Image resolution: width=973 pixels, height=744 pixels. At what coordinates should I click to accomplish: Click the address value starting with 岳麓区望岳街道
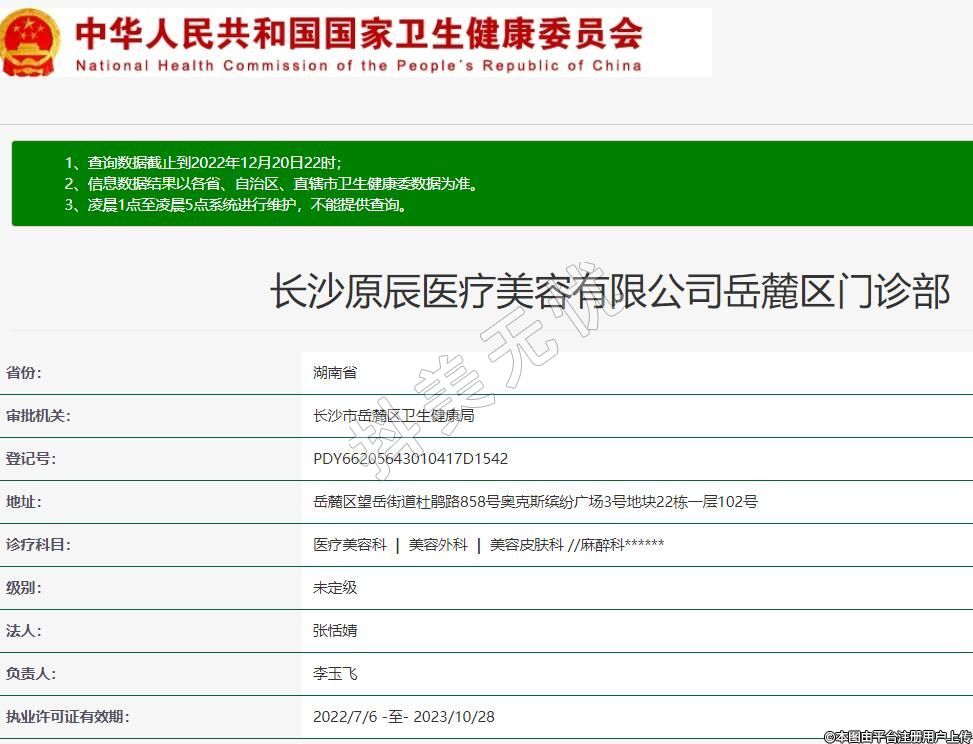pos(535,502)
